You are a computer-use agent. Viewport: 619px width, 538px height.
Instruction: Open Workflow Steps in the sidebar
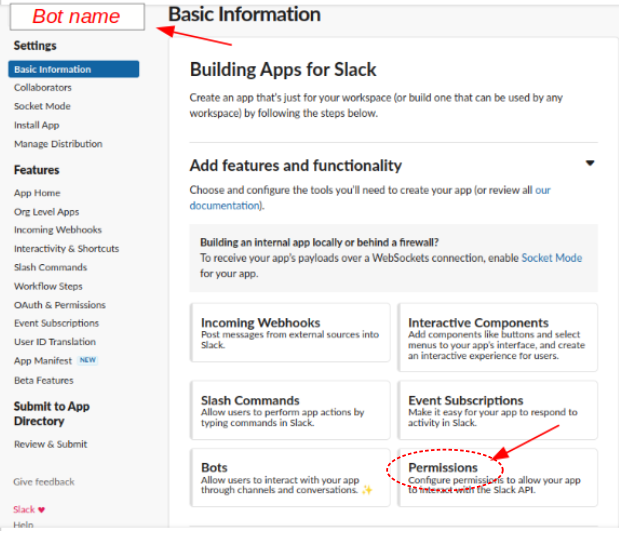pos(48,286)
